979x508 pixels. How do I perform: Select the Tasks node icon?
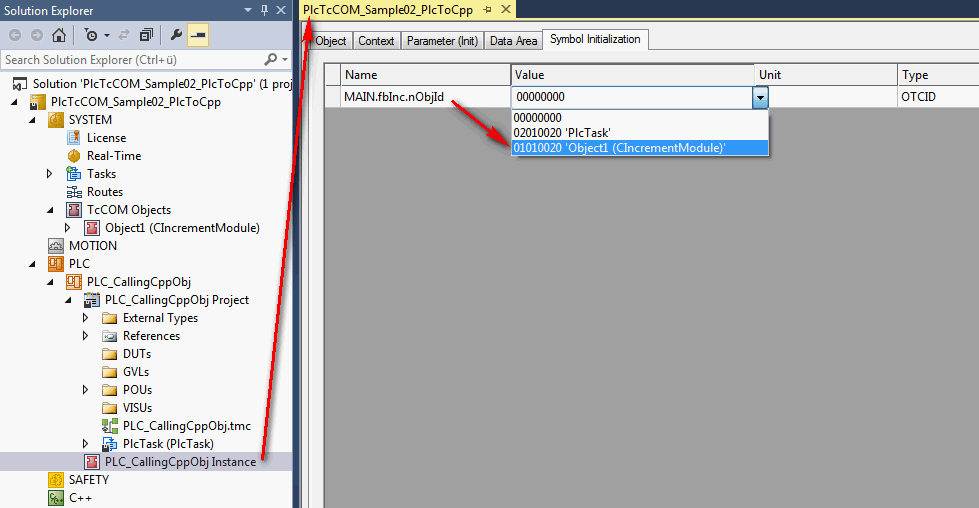pyautogui.click(x=74, y=174)
